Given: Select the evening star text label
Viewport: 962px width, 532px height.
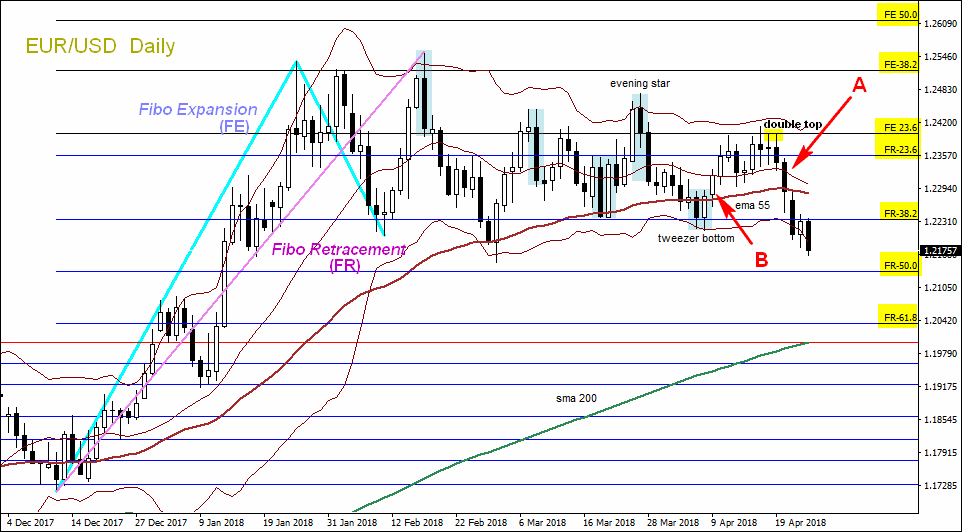Looking at the screenshot, I should click(640, 83).
